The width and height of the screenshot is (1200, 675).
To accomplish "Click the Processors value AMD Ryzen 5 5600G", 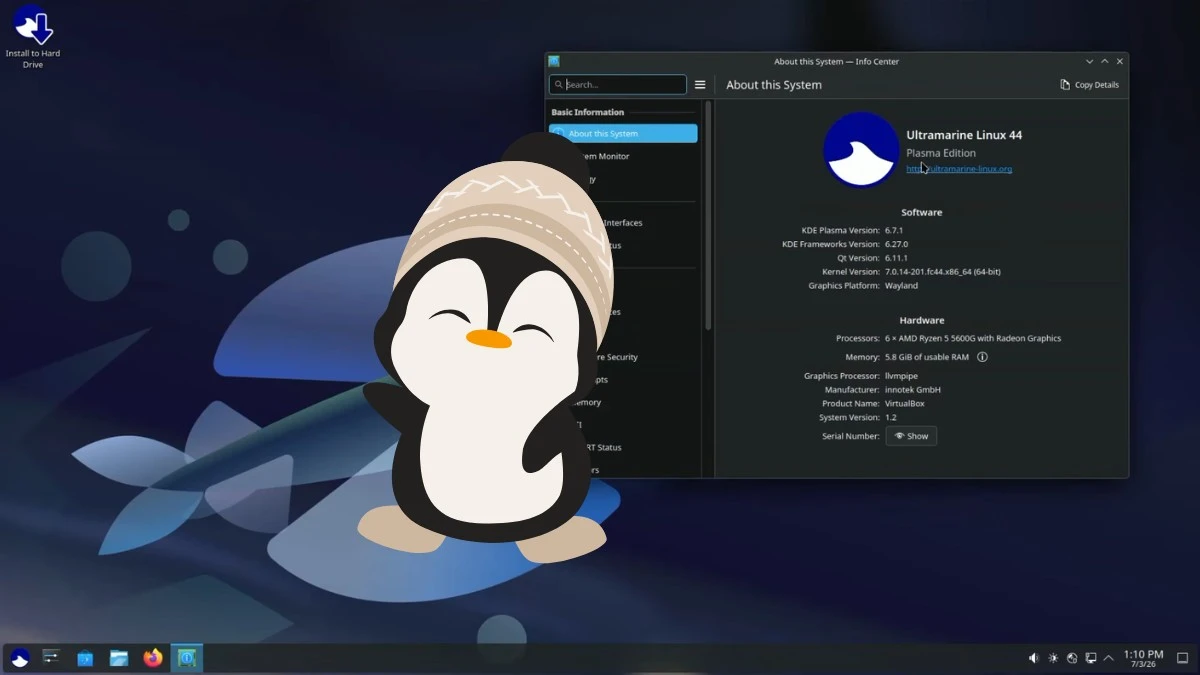I will (973, 338).
